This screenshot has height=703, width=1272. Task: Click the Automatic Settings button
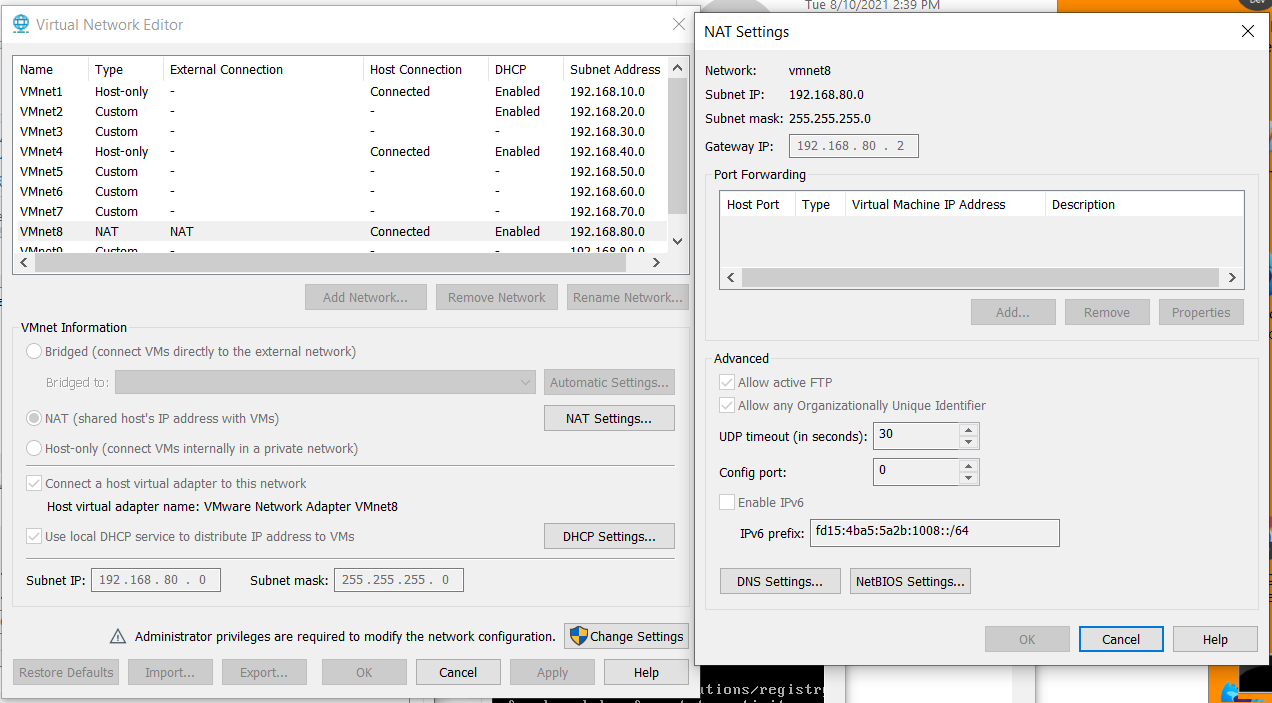click(609, 382)
